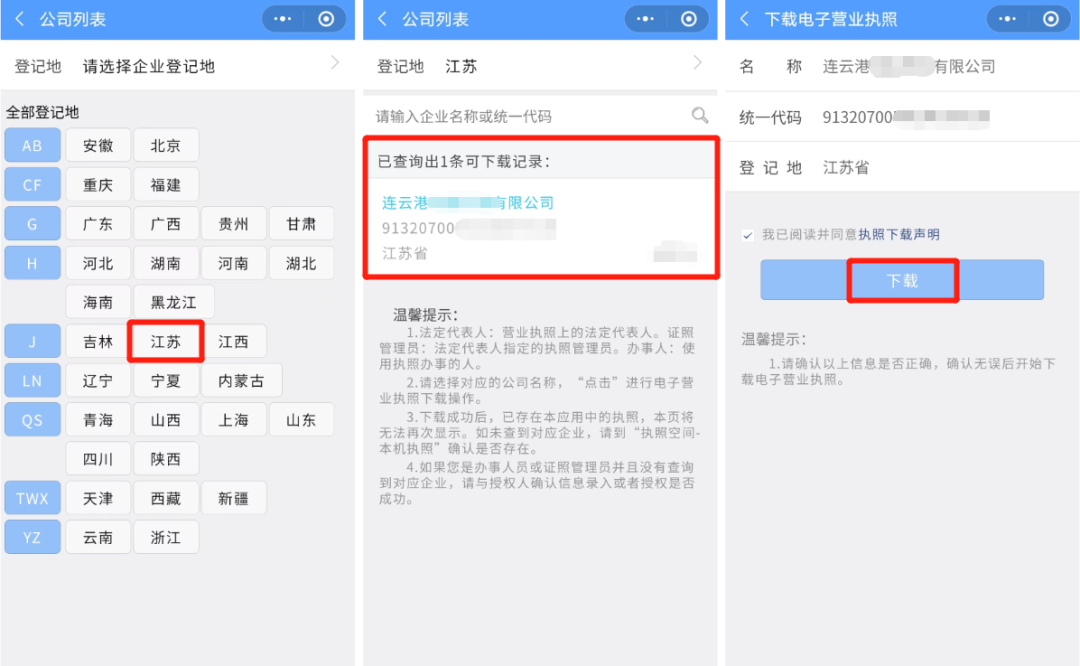1080x666 pixels.
Task: Tap the close circle icon on the Jiangsu results screen
Action: 688,19
